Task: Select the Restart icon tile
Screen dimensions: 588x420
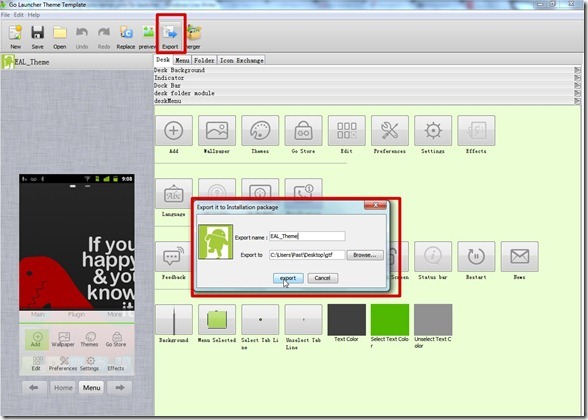Action: 476,256
